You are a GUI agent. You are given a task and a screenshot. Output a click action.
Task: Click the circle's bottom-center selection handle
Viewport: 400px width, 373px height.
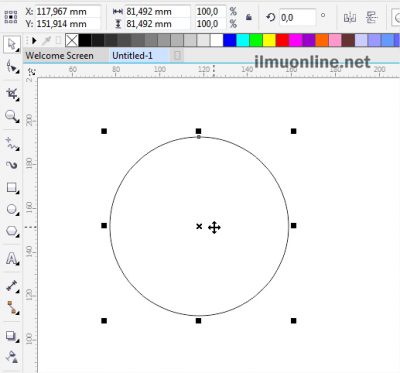click(199, 321)
